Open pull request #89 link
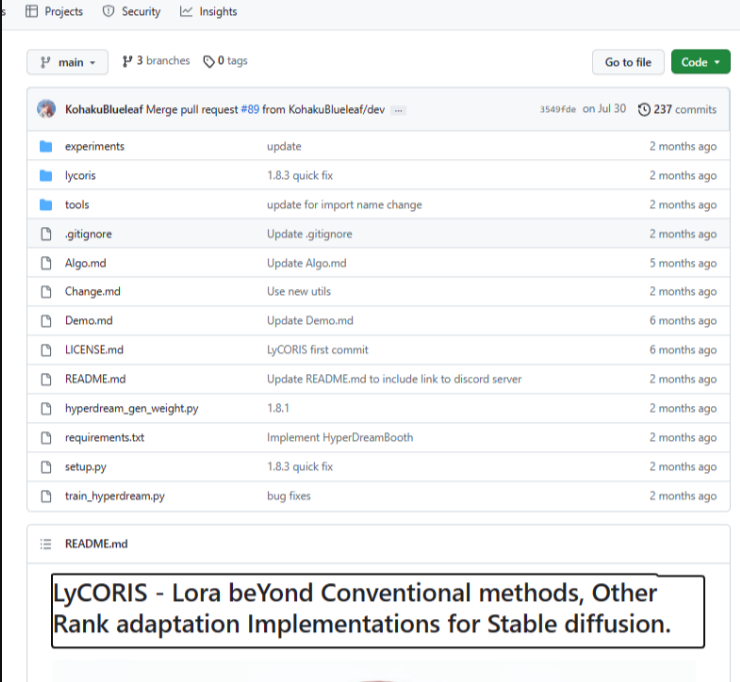This screenshot has height=682, width=740. coord(250,109)
